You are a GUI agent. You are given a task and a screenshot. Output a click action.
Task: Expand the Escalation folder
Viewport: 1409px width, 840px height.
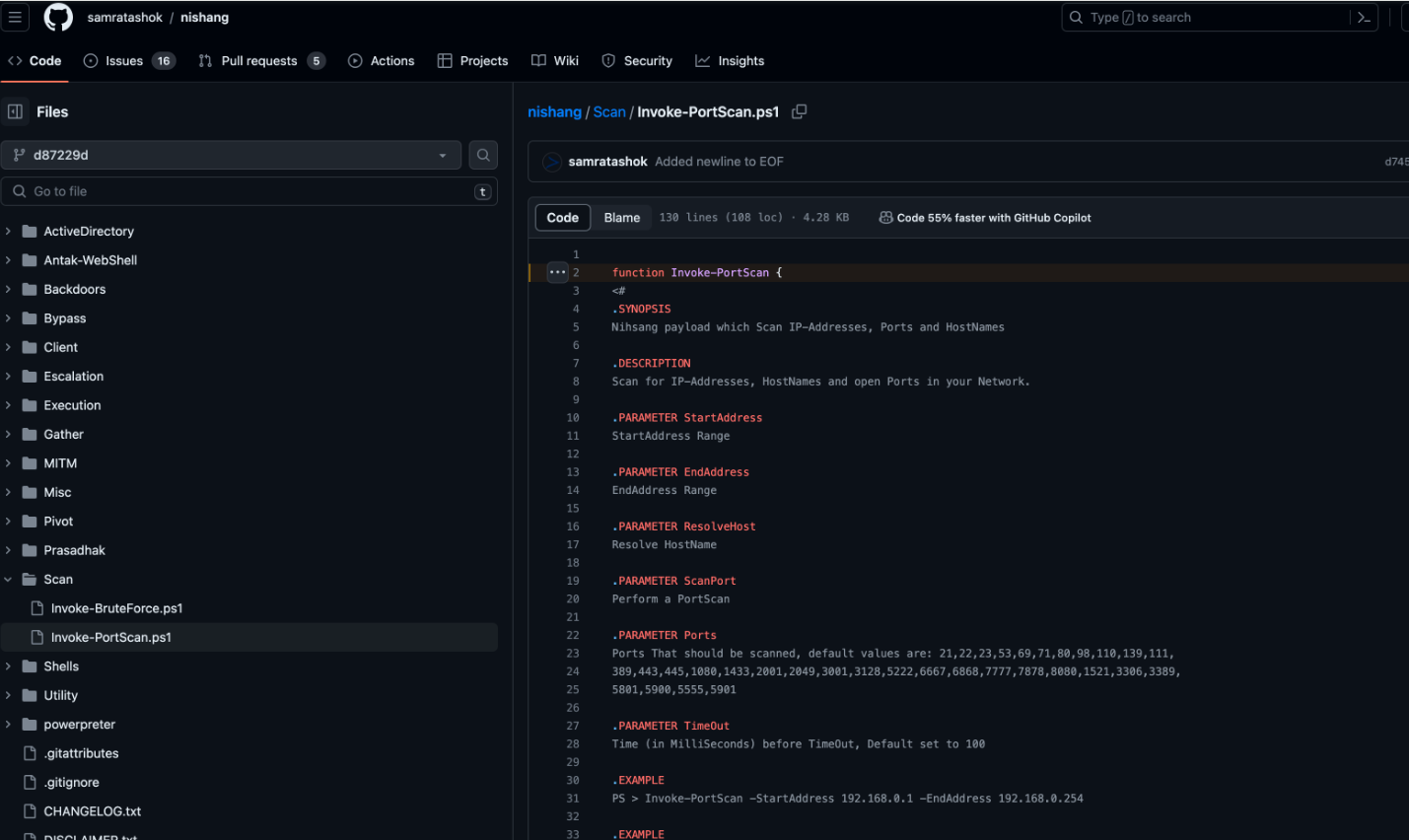(8, 377)
